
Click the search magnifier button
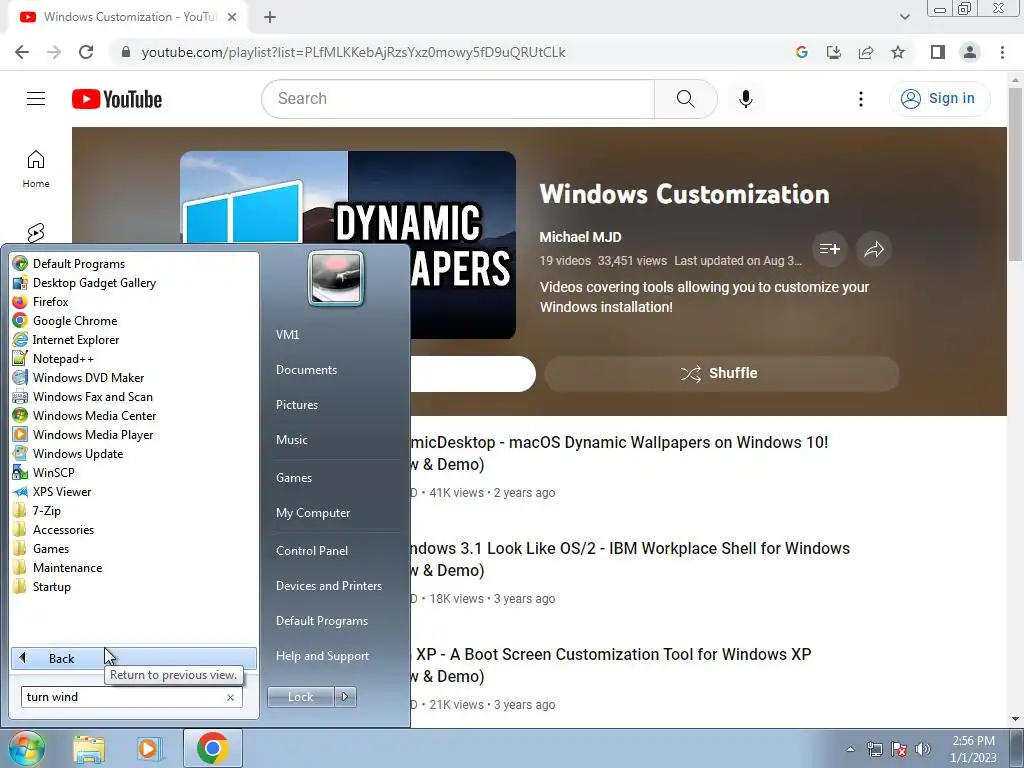[685, 99]
